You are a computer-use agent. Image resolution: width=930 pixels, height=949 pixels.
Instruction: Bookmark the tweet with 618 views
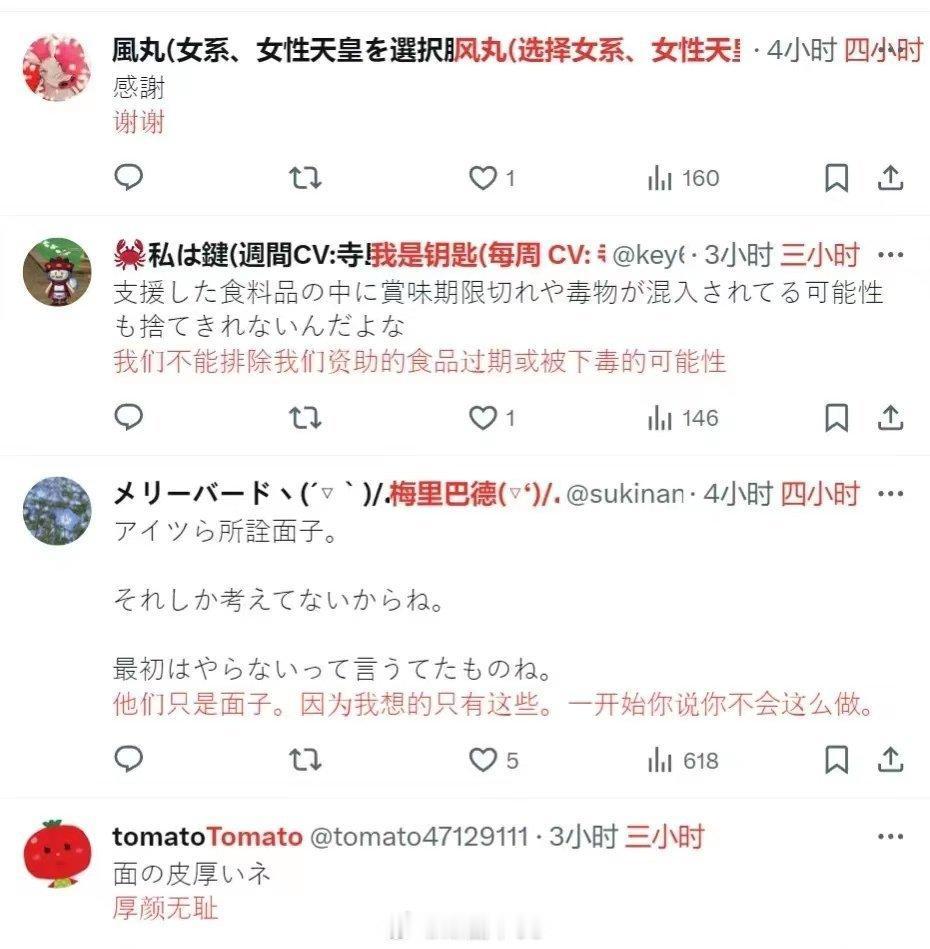(x=836, y=760)
